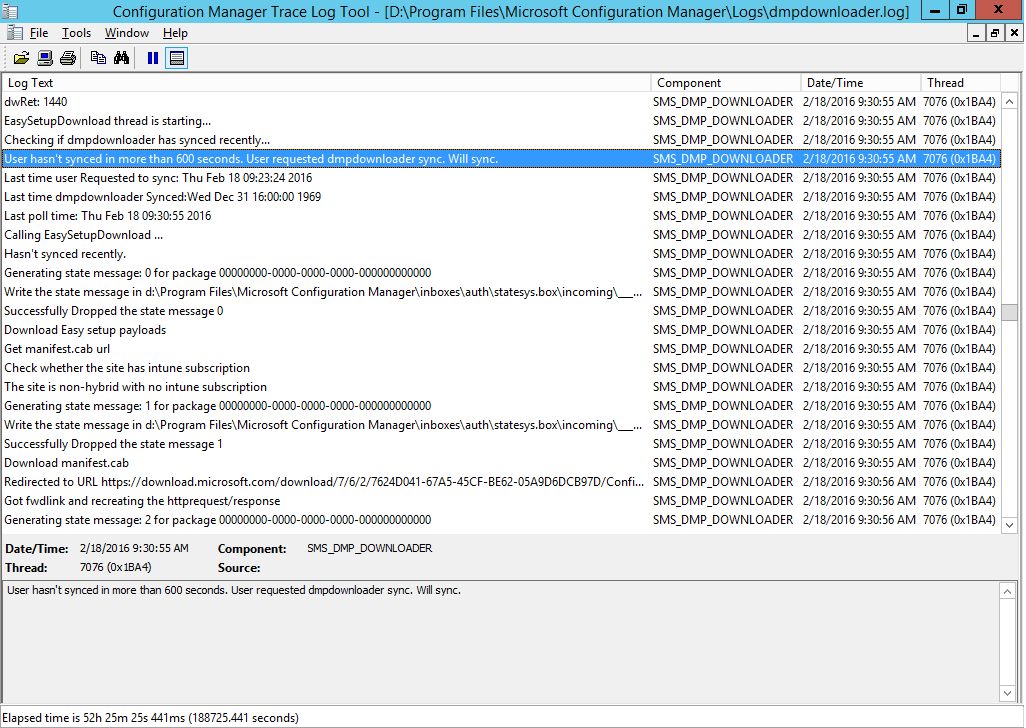The image size is (1026, 728).
Task: Sort by Thread column header
Action: pyautogui.click(x=961, y=83)
